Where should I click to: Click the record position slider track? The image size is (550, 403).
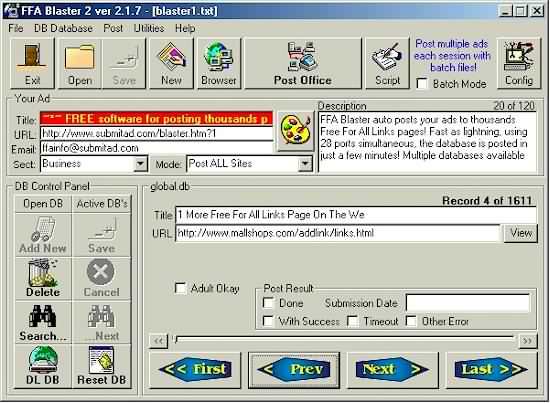(x=345, y=340)
